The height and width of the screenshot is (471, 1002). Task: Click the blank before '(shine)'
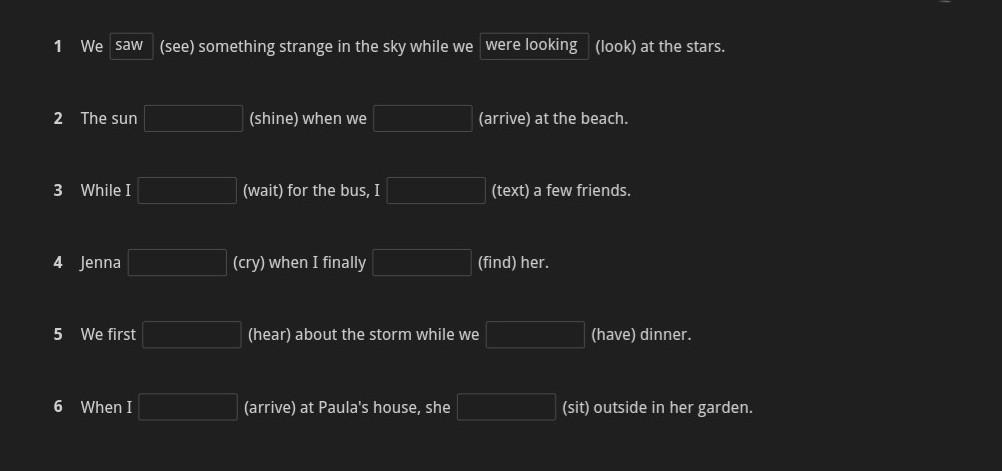193,118
